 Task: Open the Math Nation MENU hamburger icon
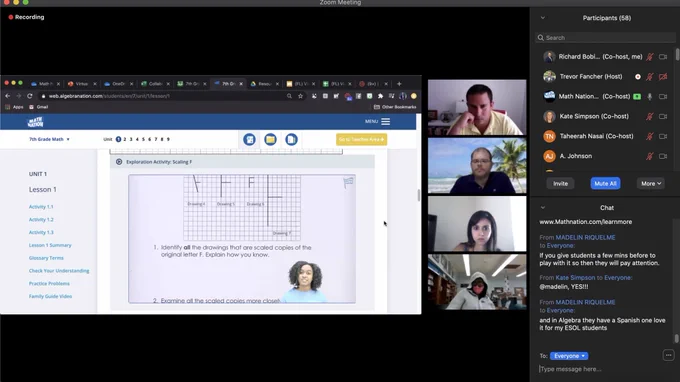tap(386, 121)
